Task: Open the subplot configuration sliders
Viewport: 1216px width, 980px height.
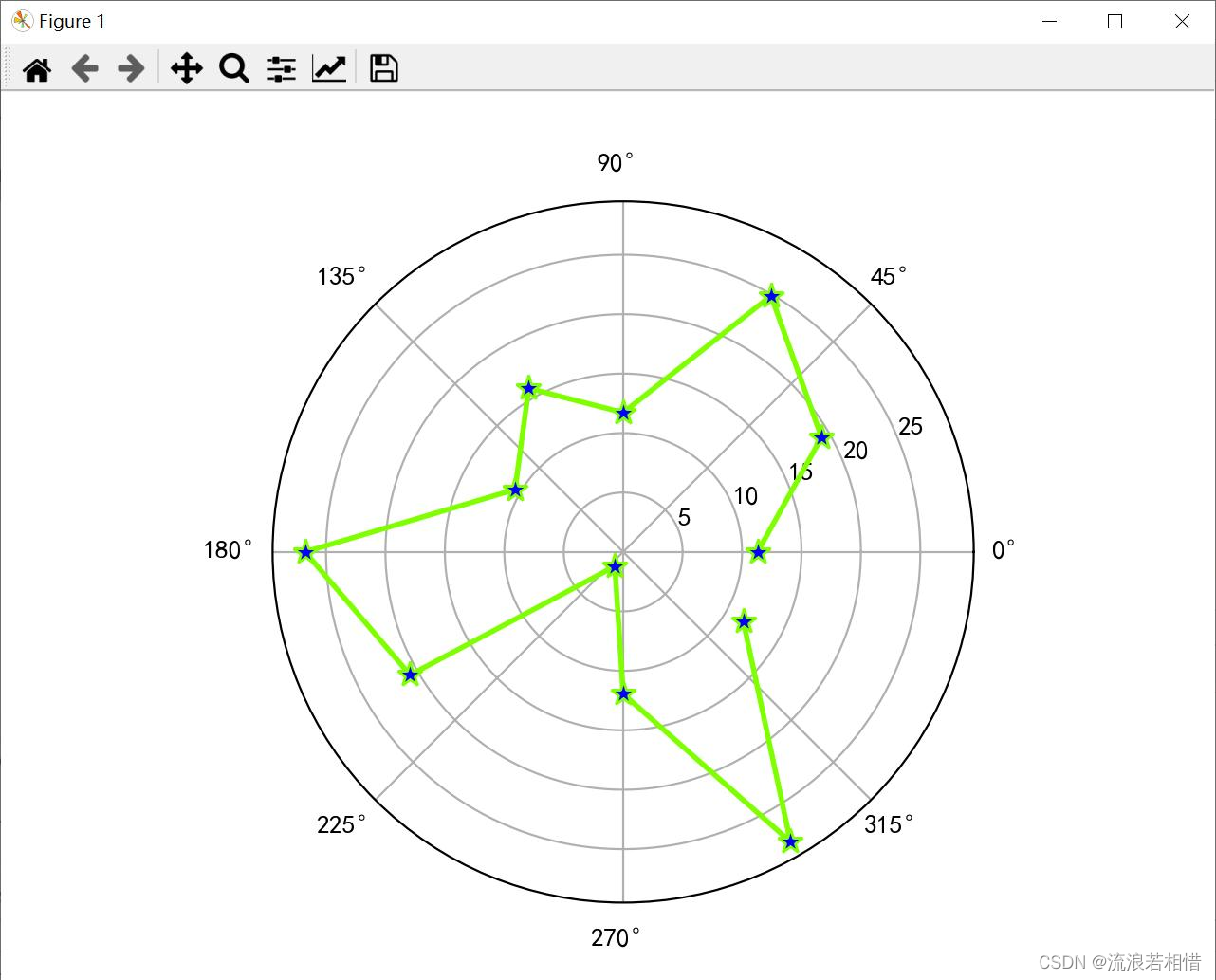Action: pos(280,67)
